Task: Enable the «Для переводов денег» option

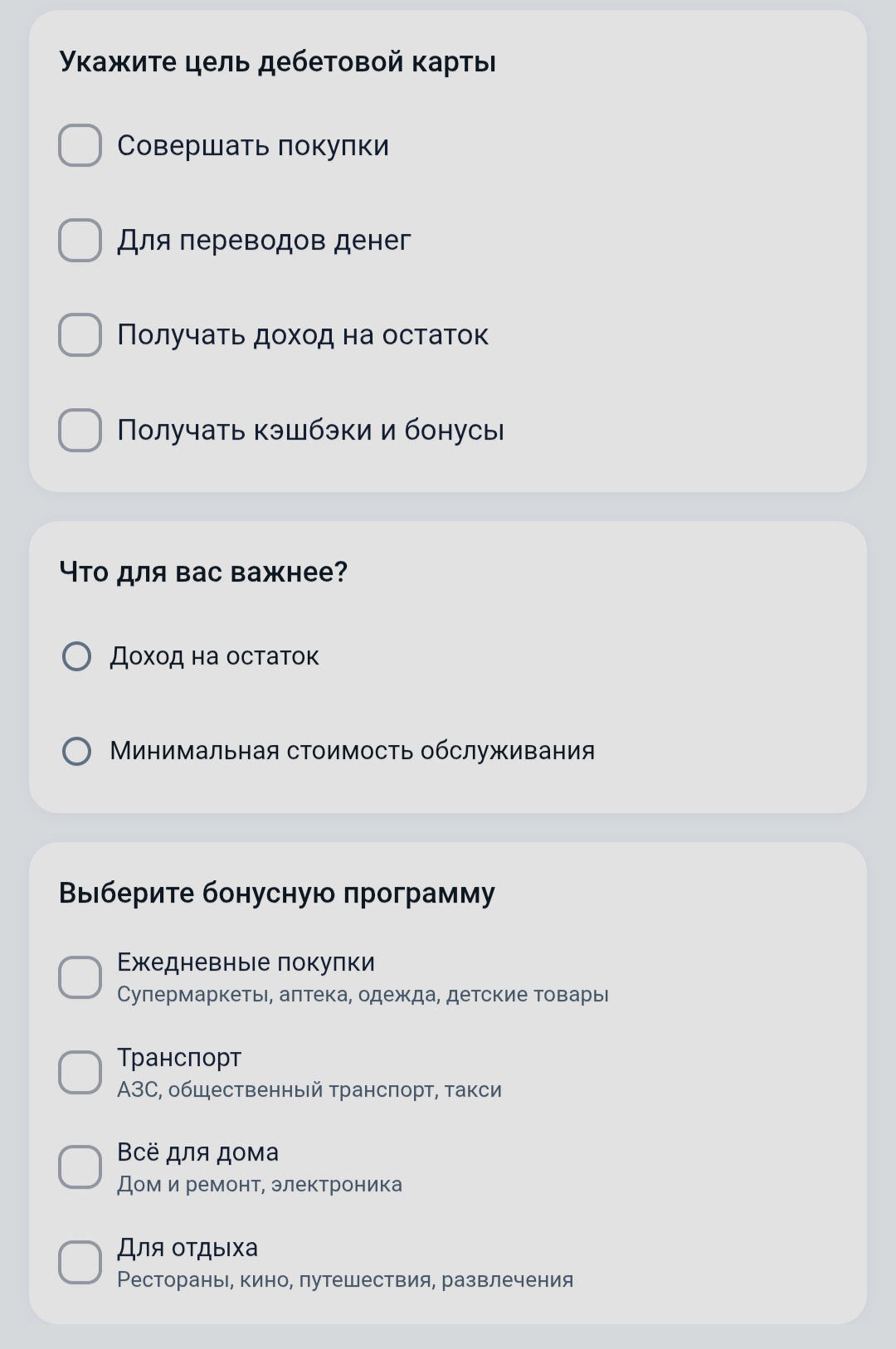Action: [x=79, y=241]
